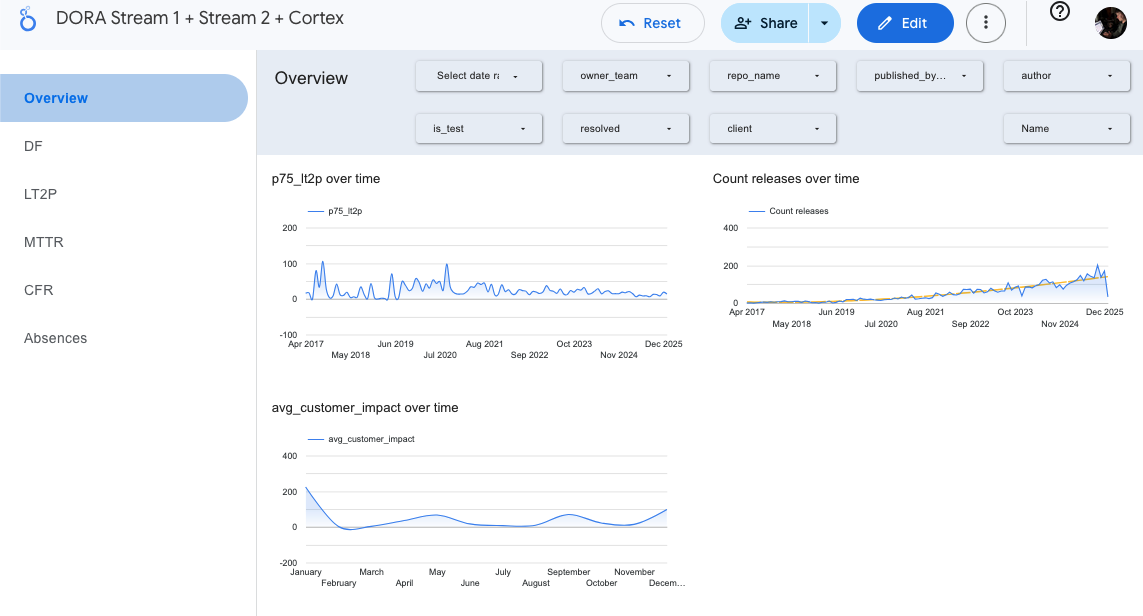Open your account profile avatar
The image size is (1143, 616).
click(1110, 22)
